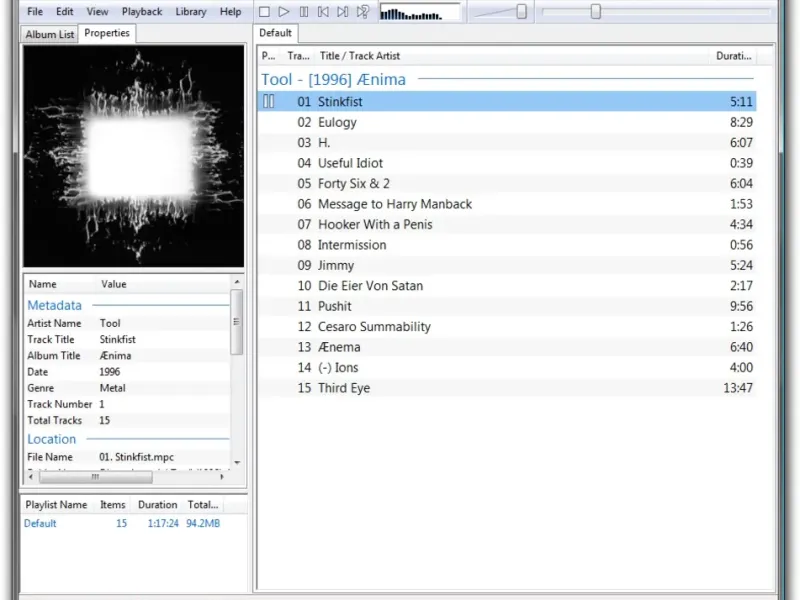
Task: Click the Stop playback button
Action: click(264, 12)
